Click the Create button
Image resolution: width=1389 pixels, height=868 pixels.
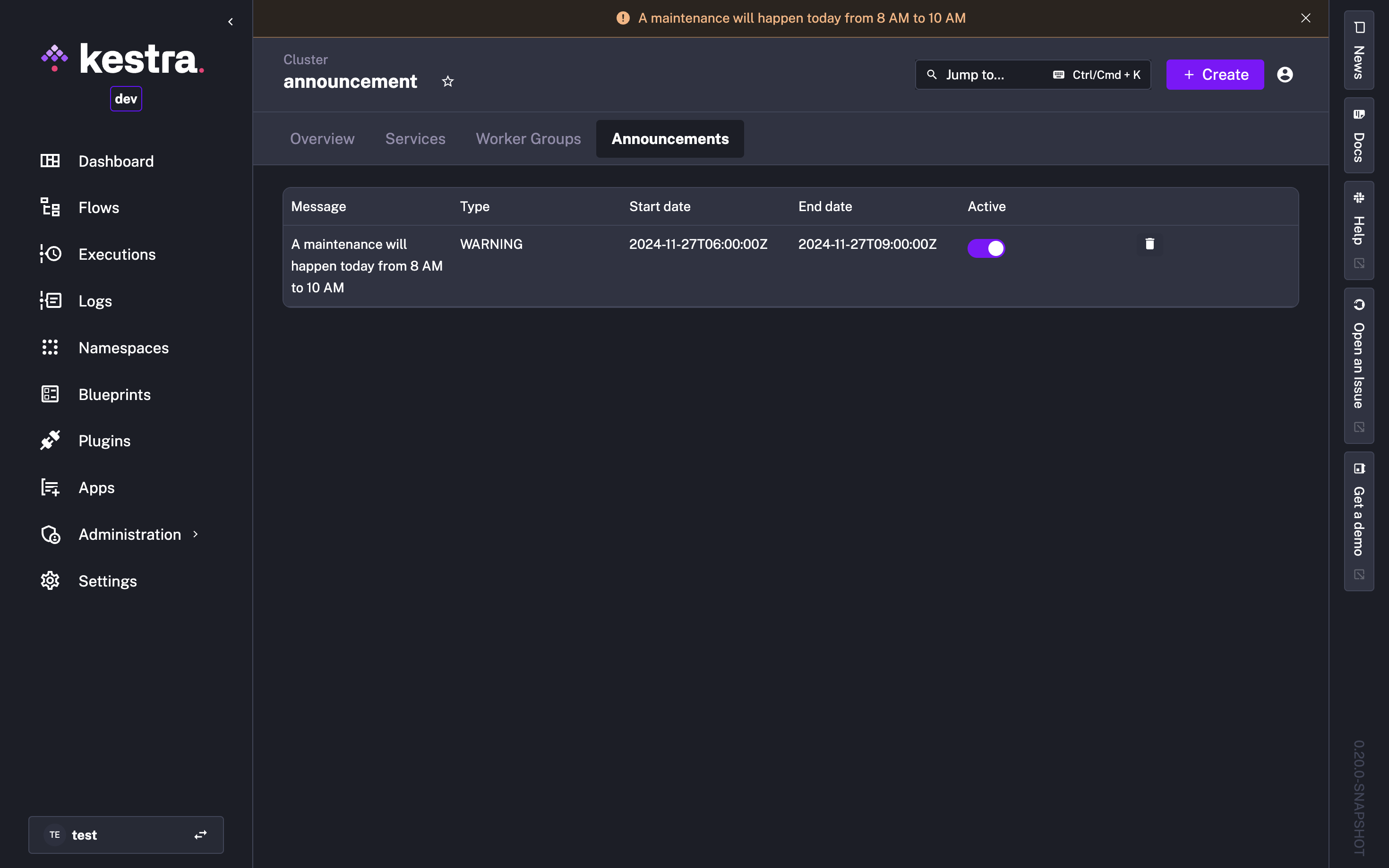coord(1215,74)
